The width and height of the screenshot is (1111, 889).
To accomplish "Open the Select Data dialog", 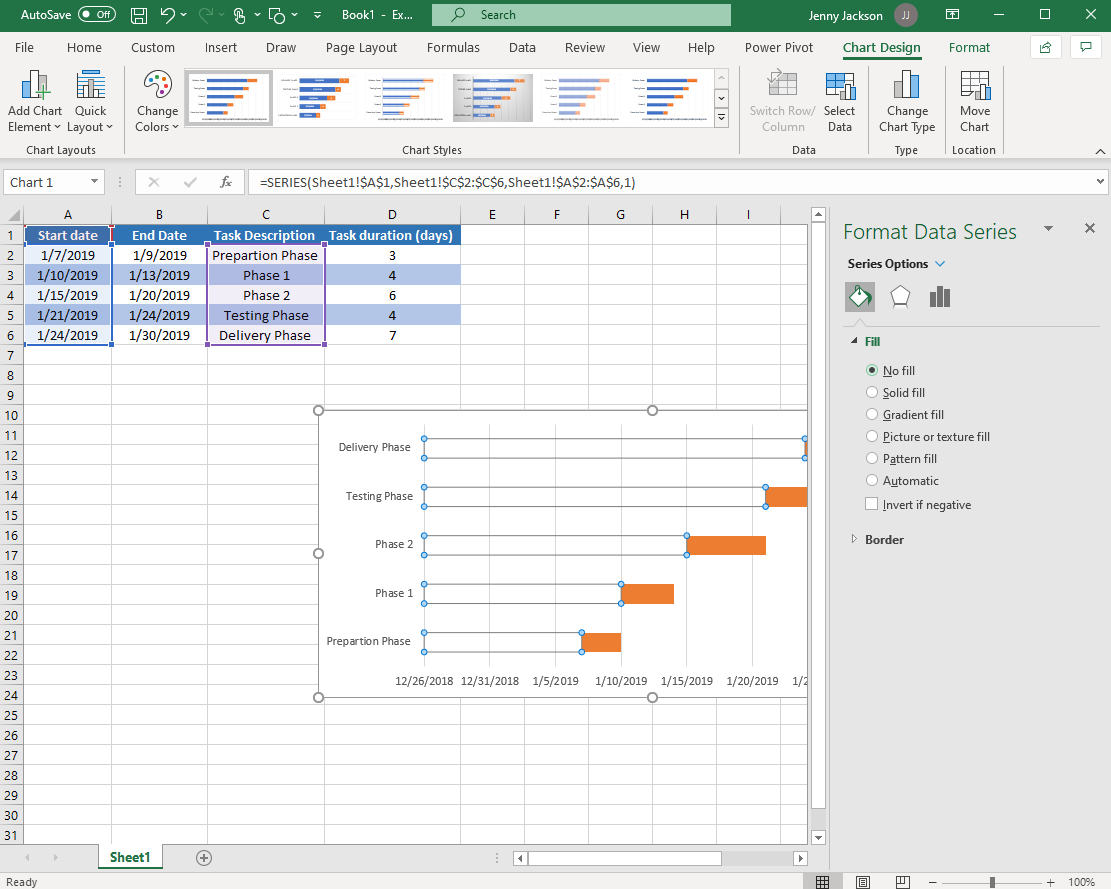I will pos(840,100).
